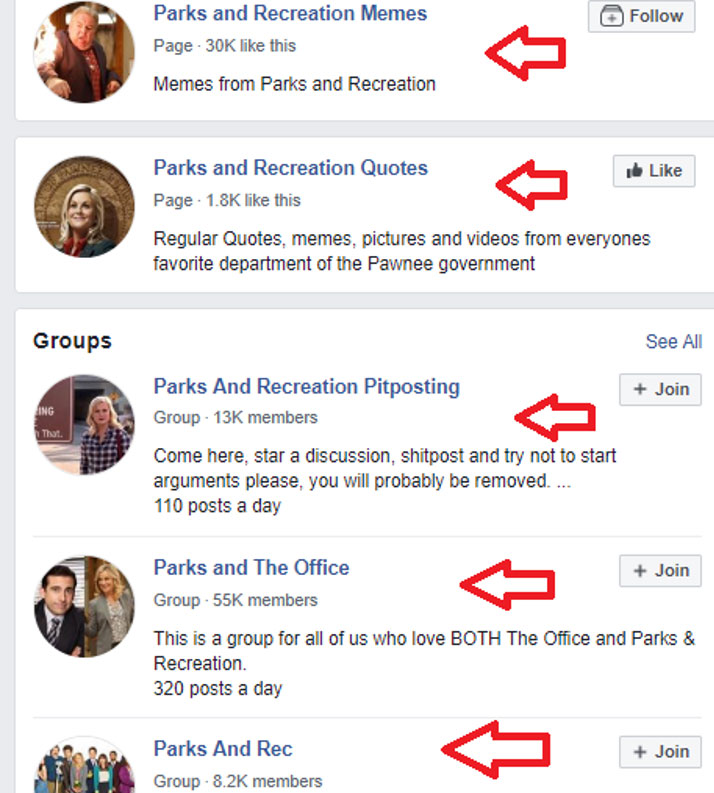Viewport: 714px width, 793px height.
Task: Open Parks and Recreation Quotes title link
Action: click(x=291, y=168)
